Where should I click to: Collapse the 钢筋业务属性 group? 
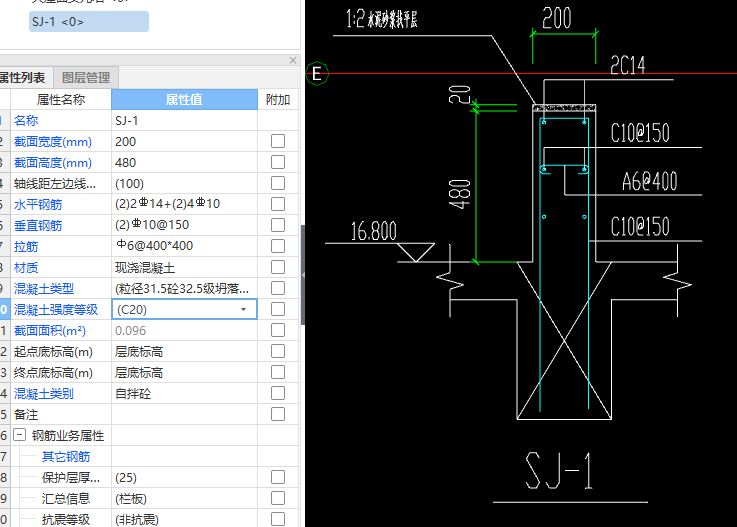click(x=19, y=436)
